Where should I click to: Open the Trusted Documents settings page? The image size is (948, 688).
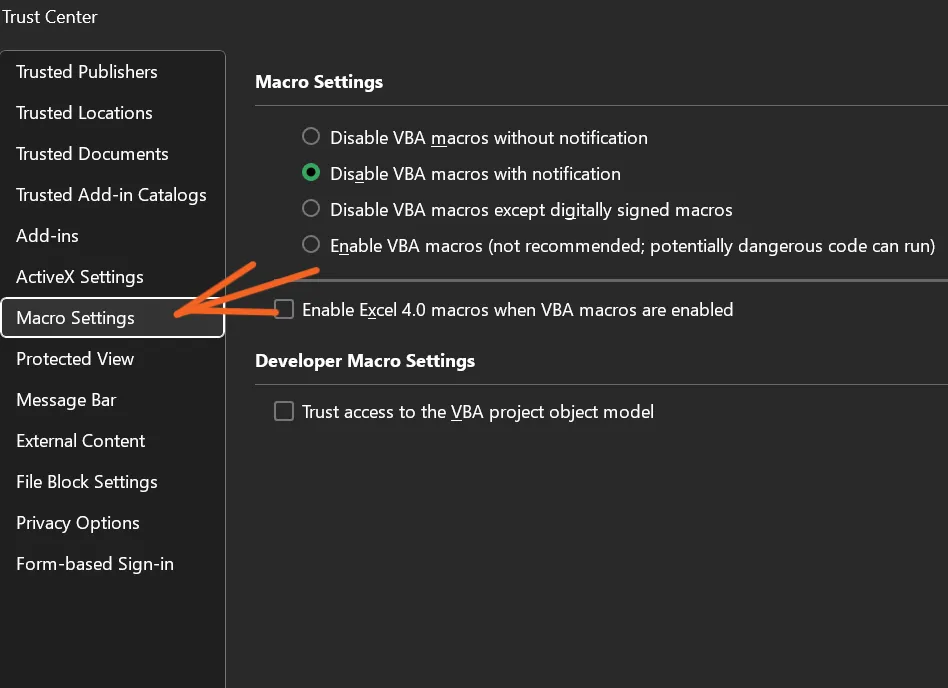point(92,154)
